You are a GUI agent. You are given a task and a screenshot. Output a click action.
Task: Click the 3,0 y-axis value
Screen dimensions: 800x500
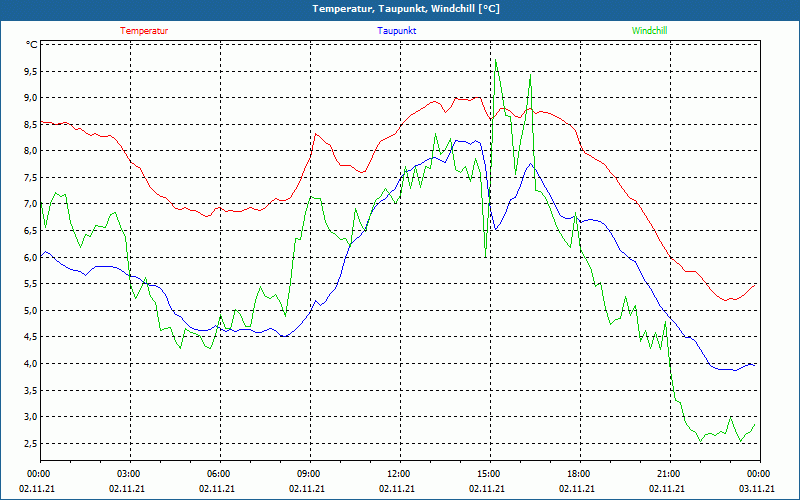point(30,417)
